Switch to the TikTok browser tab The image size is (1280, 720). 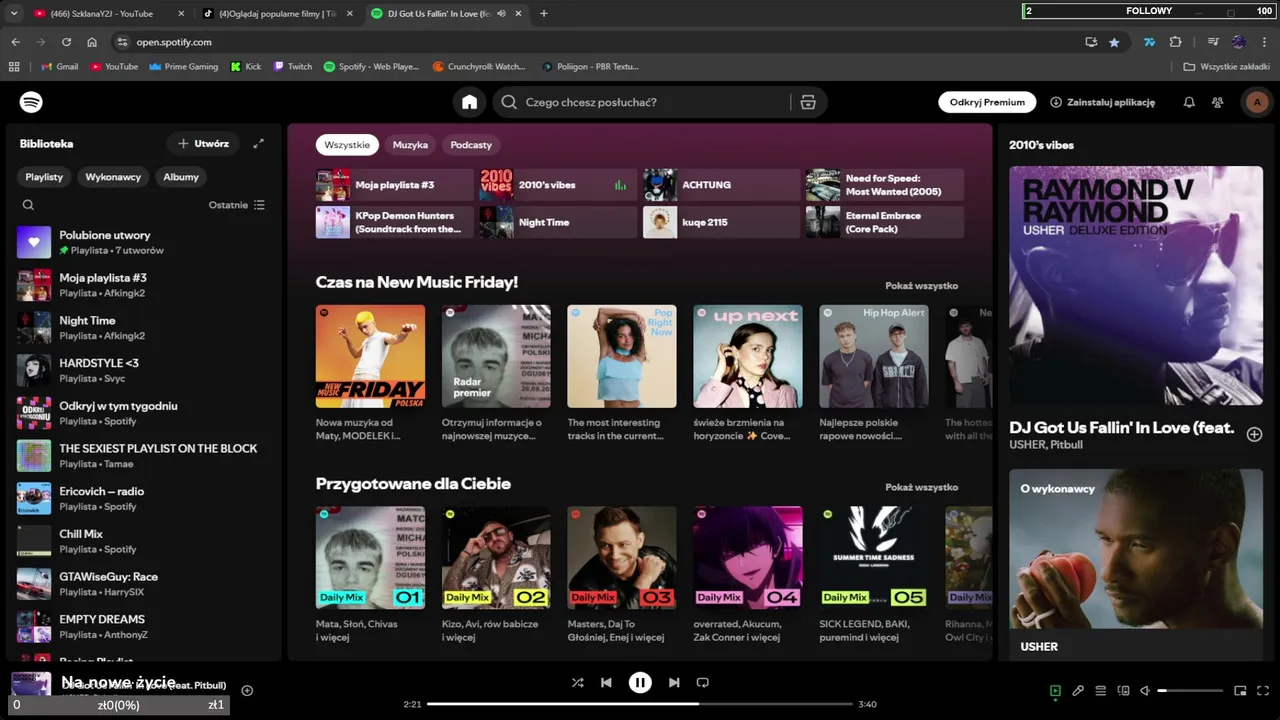pyautogui.click(x=275, y=14)
